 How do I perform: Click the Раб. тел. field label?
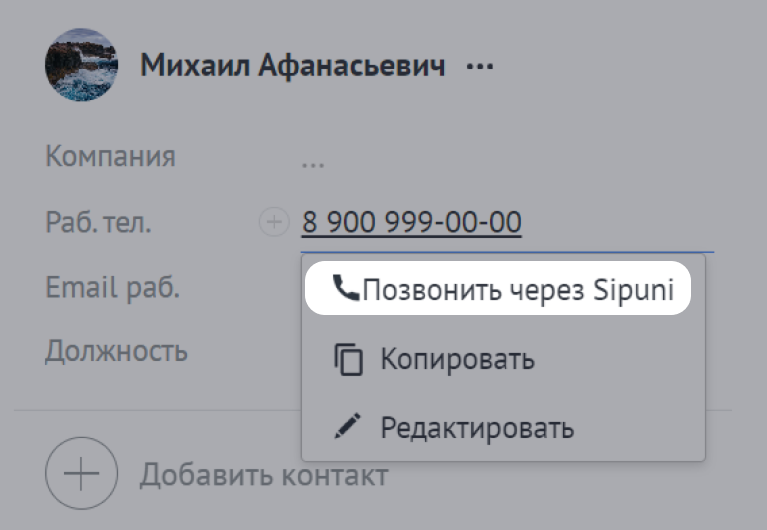click(98, 222)
